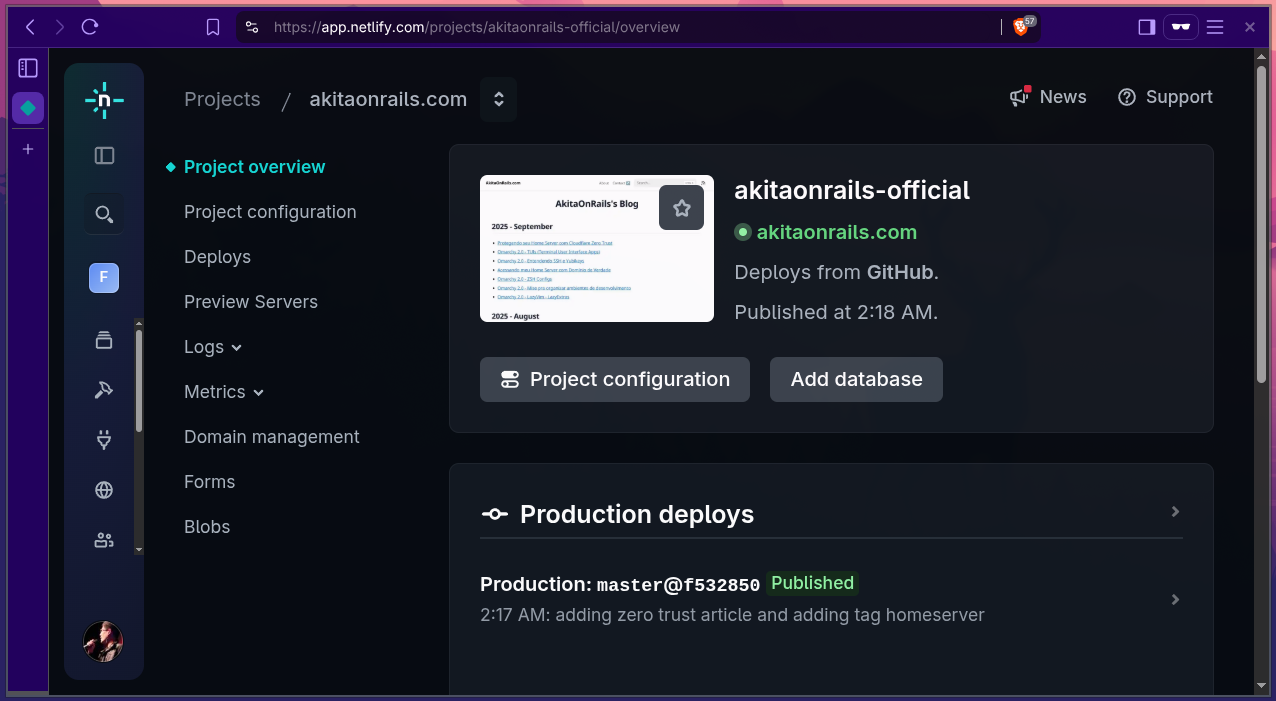Screen dimensions: 1276x701
Task: Open the akitaonrails.com site link
Action: [837, 232]
